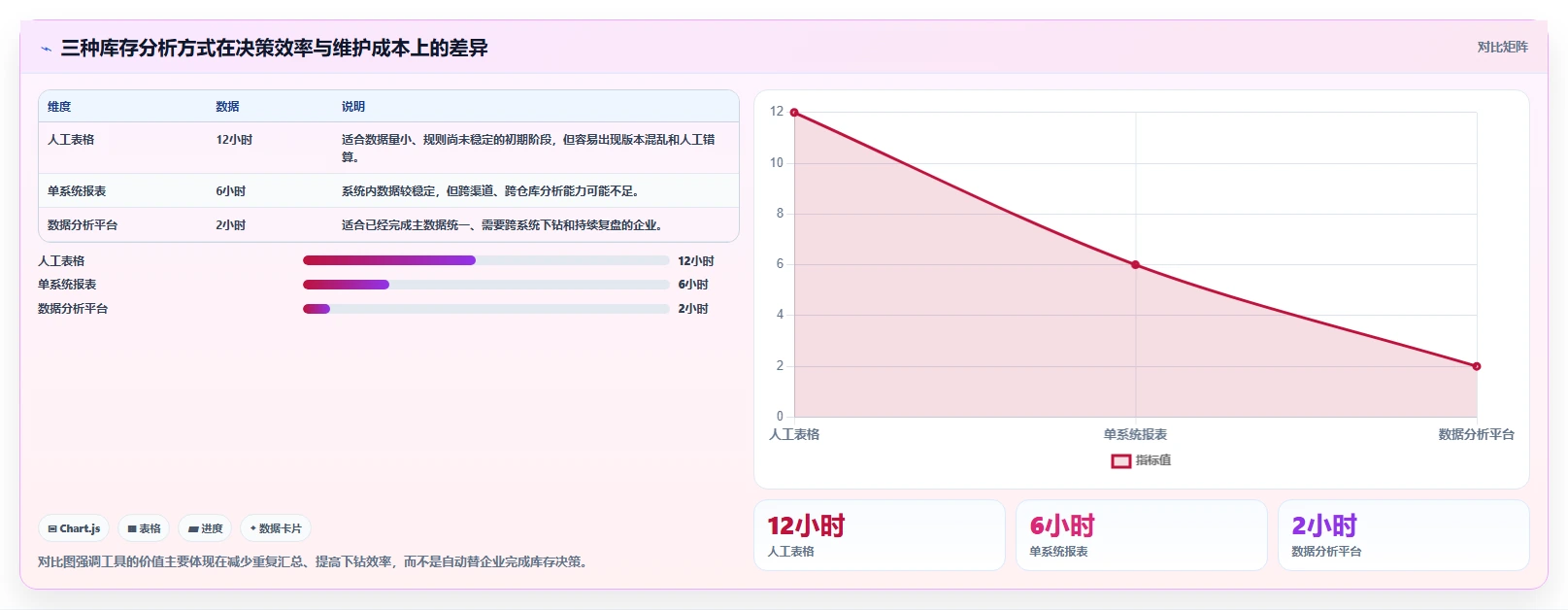Image resolution: width=1568 pixels, height=610 pixels.
Task: Click the 进度 tag chip
Action: pos(205,528)
